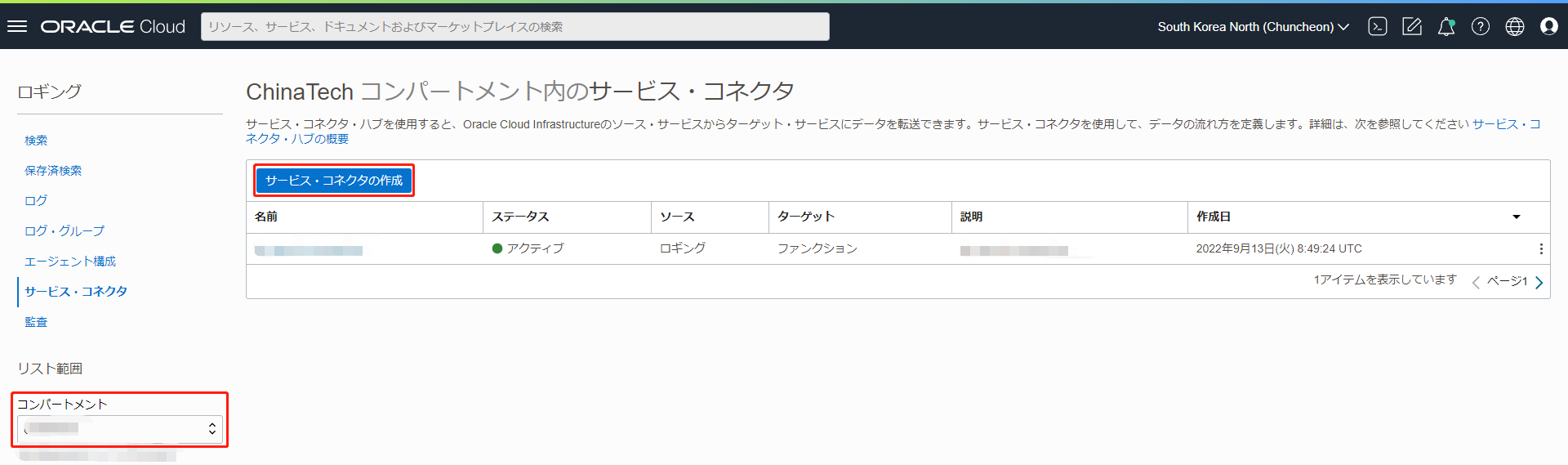Click the help question mark icon
The image size is (1568, 465).
click(x=1481, y=26)
